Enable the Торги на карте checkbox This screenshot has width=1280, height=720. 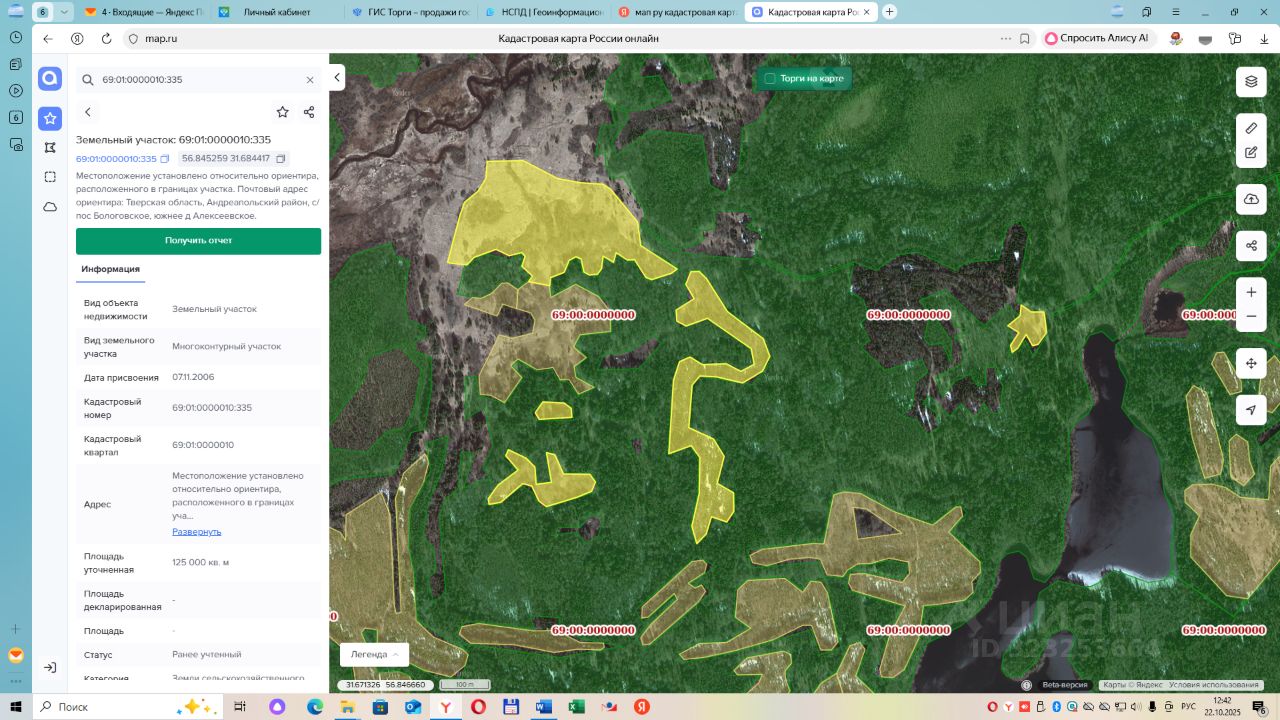(770, 78)
